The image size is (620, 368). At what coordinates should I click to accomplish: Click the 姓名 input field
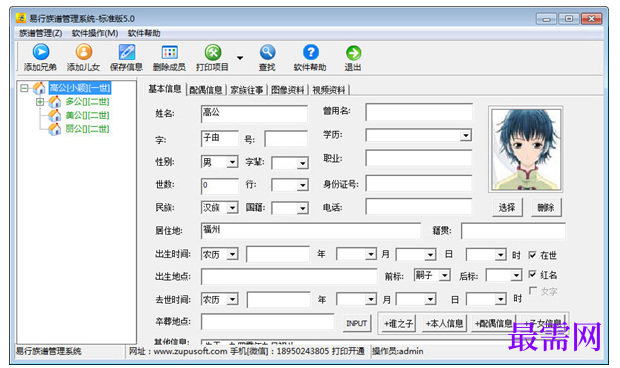(254, 114)
